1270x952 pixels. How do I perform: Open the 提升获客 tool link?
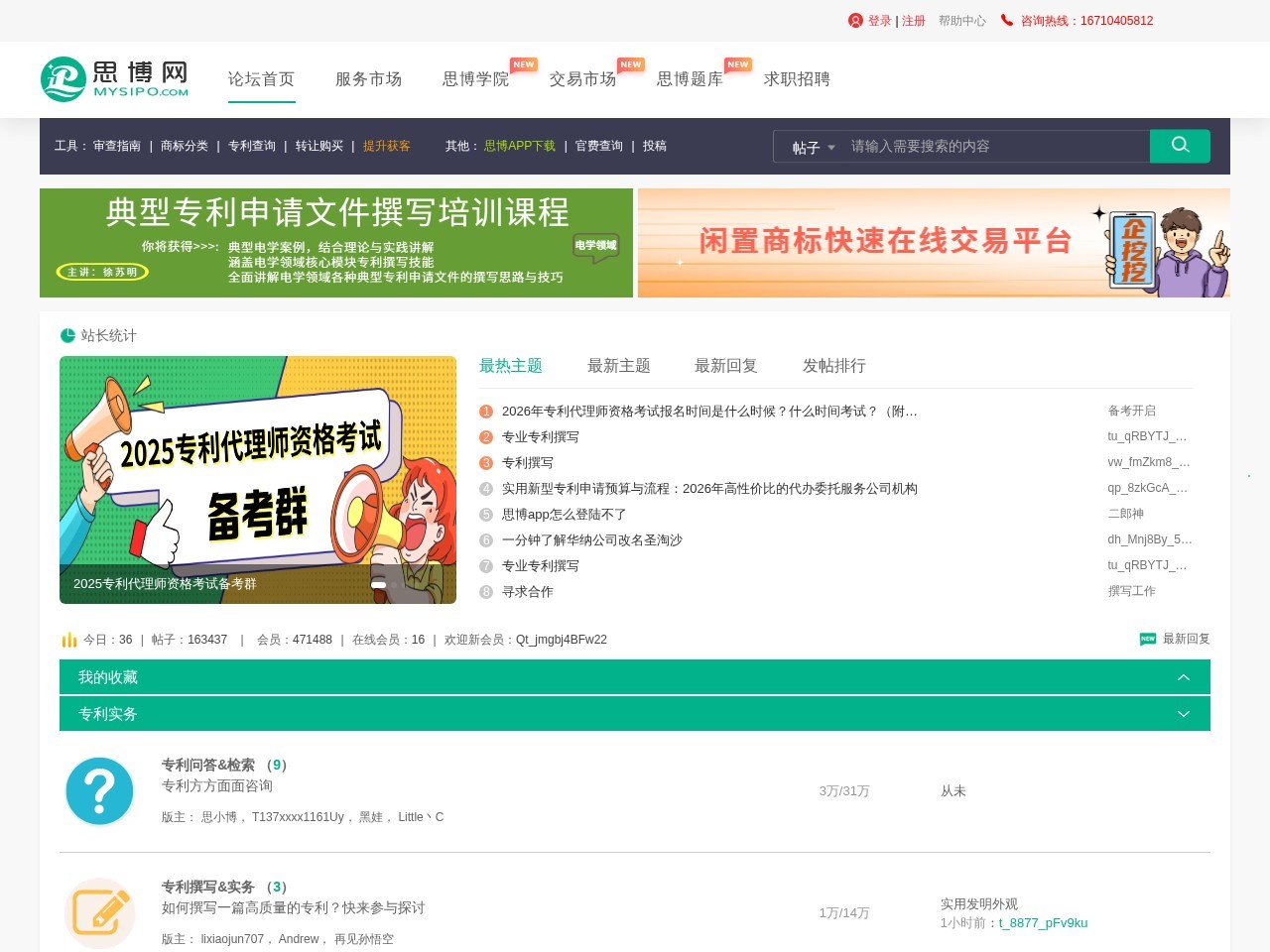coord(387,146)
